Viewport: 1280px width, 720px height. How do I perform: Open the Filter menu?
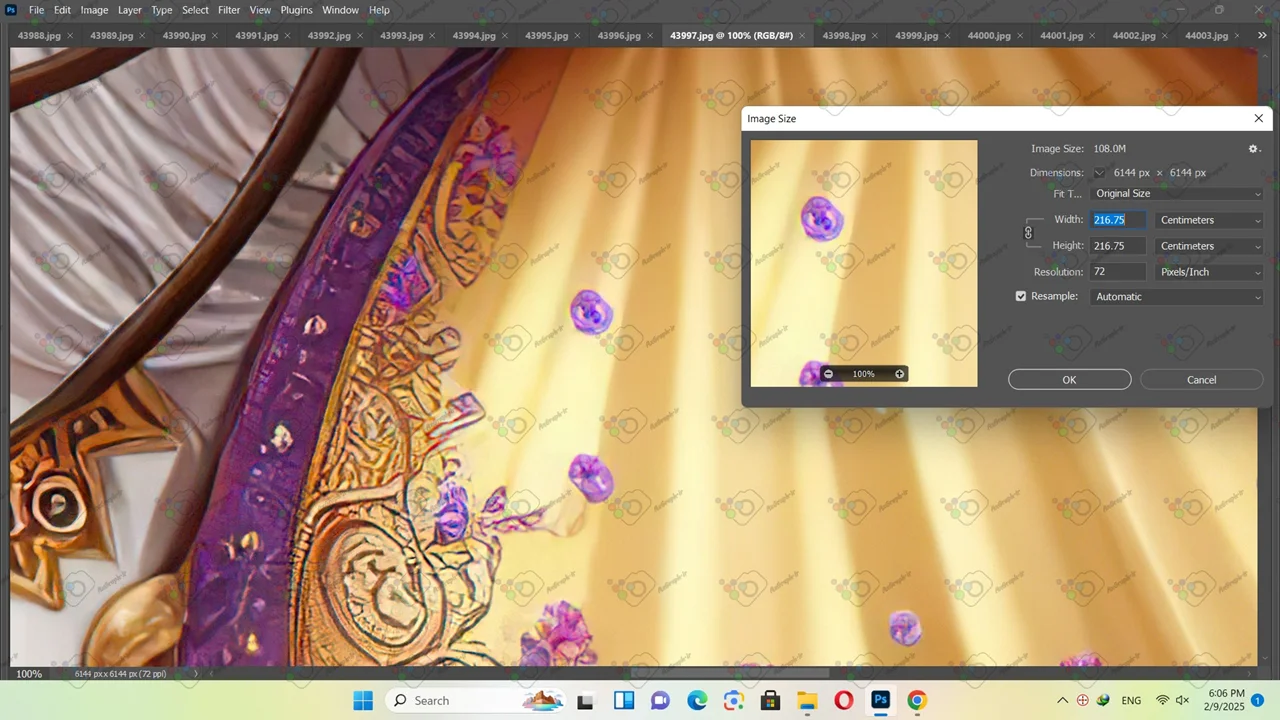(229, 10)
